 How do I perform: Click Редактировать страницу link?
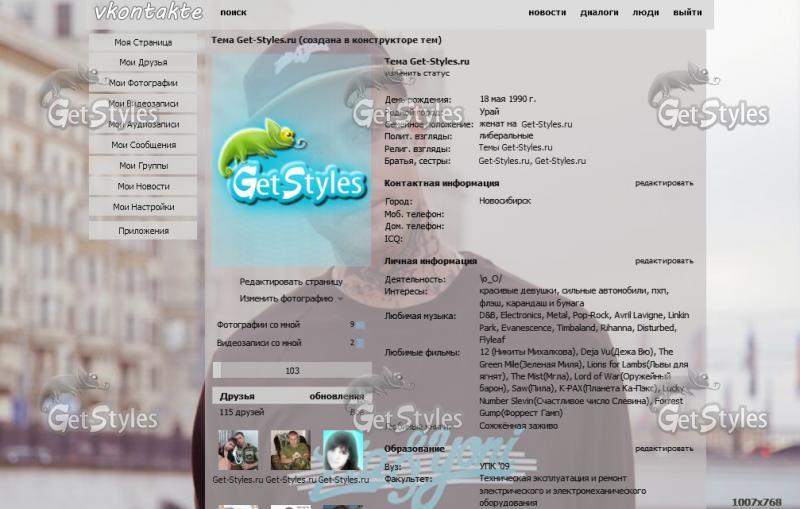291,282
